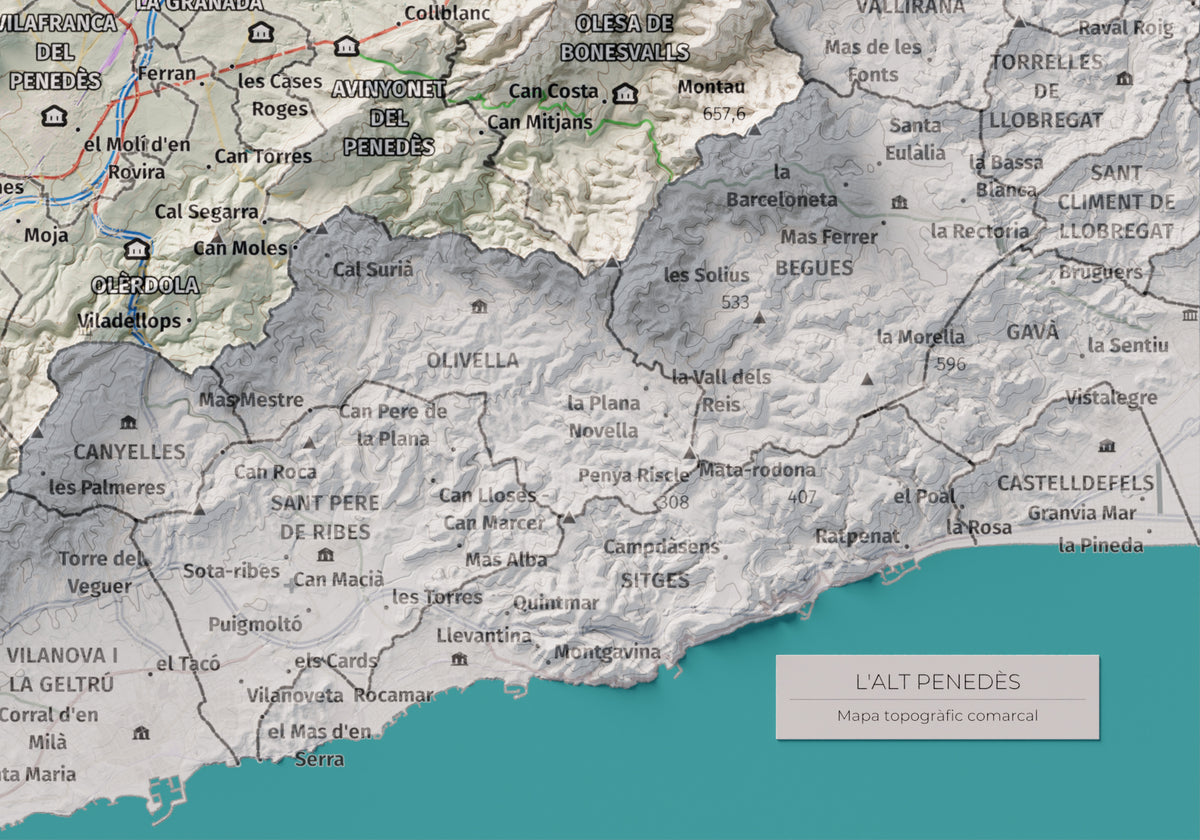
Task: Click the Campdàsens label
Action: [x=661, y=547]
